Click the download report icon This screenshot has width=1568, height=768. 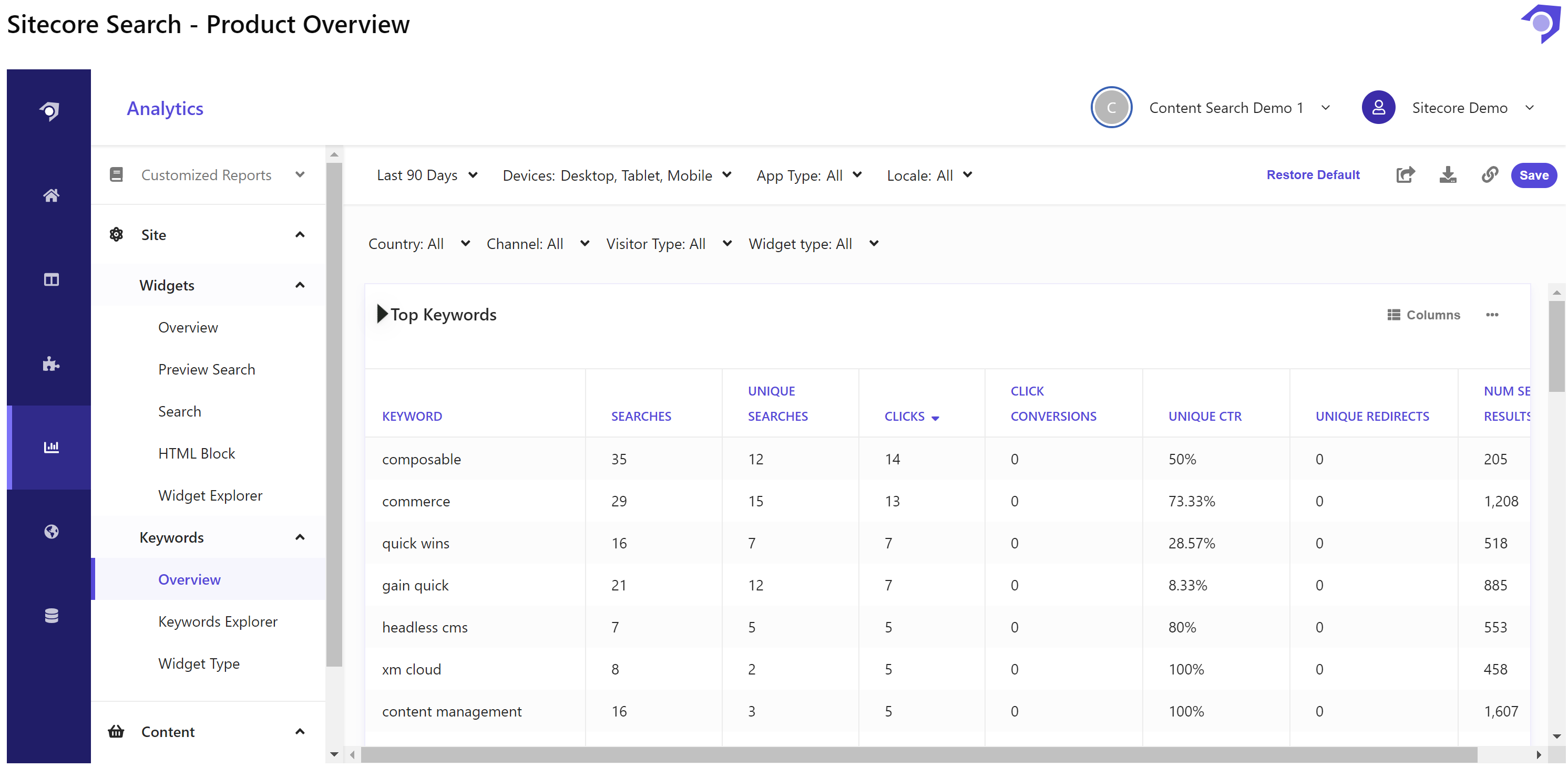pyautogui.click(x=1448, y=175)
